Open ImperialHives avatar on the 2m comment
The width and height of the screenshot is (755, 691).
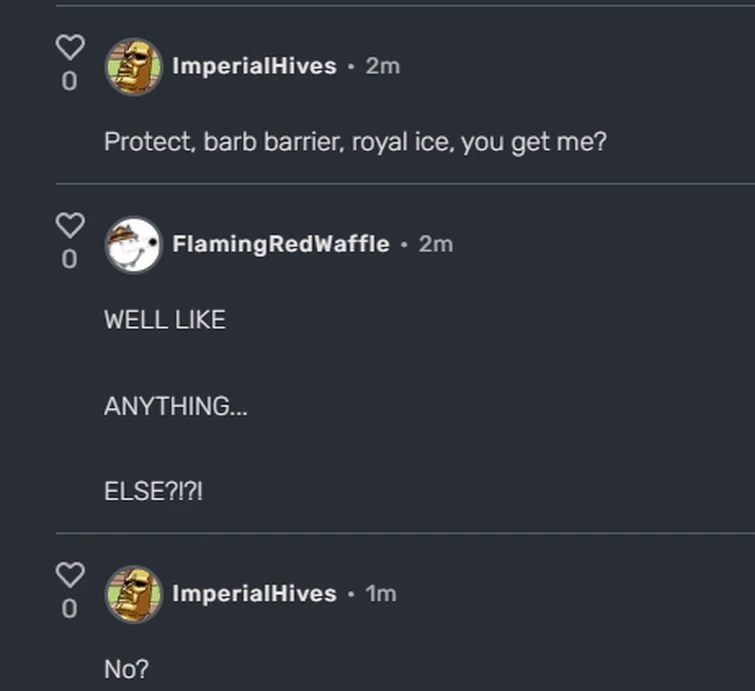coord(134,67)
